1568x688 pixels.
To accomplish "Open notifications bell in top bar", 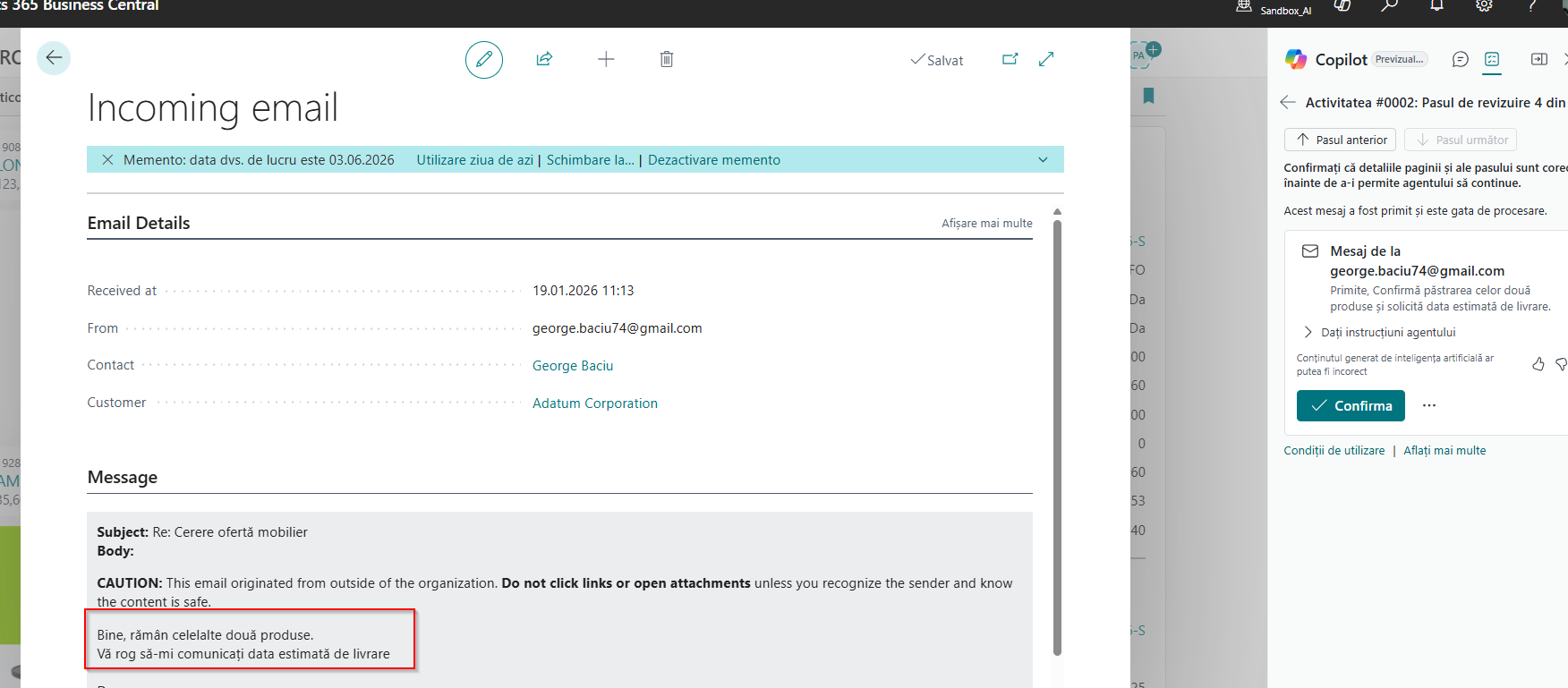I will click(x=1436, y=6).
